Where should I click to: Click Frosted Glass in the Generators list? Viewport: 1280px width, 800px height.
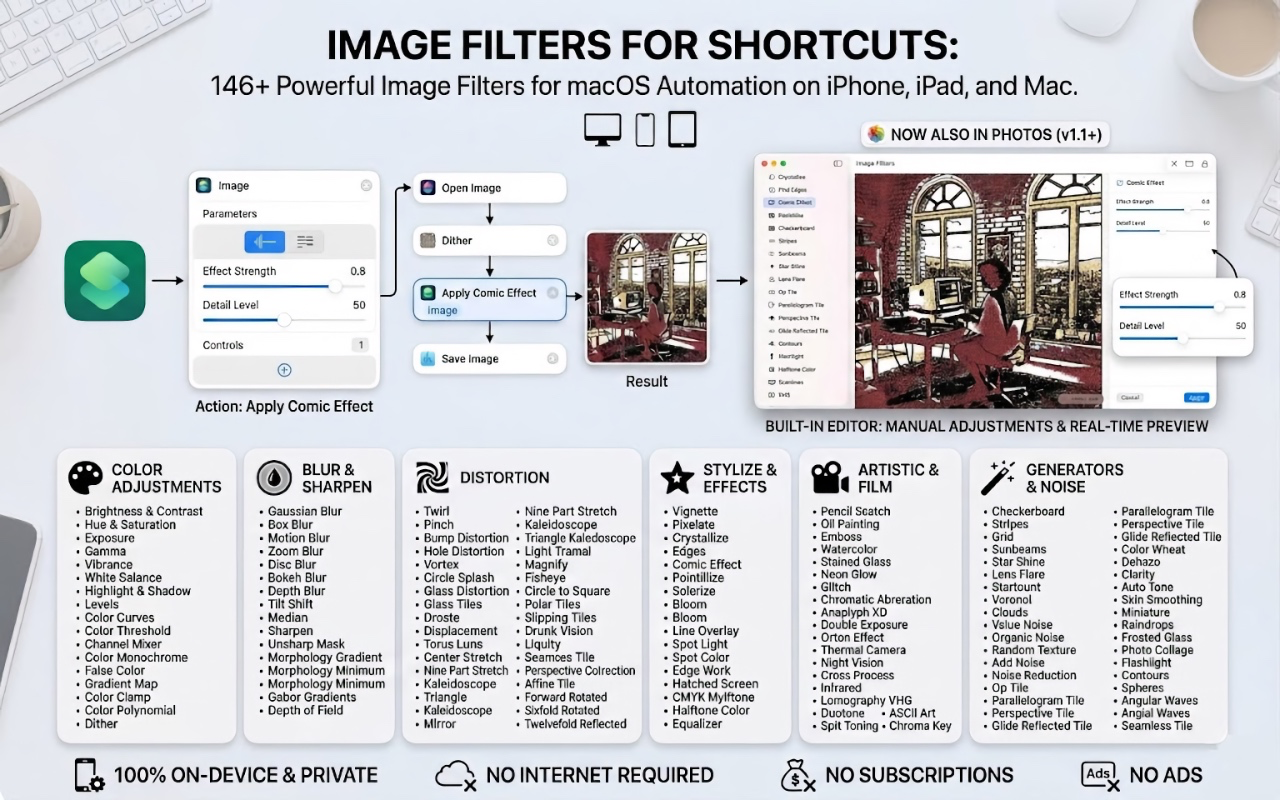(x=1156, y=638)
